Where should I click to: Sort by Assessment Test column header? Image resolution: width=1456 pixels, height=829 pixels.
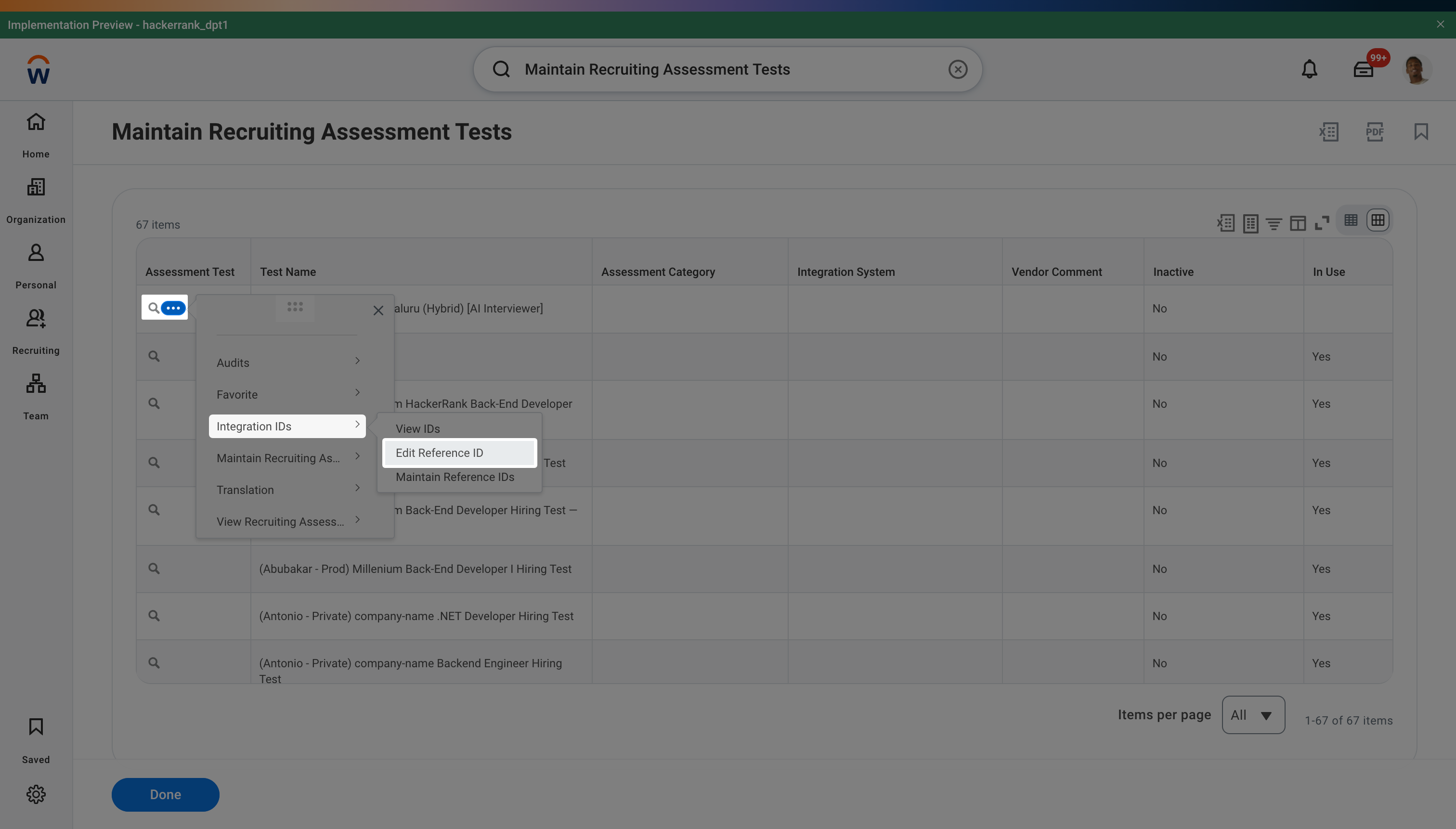190,272
